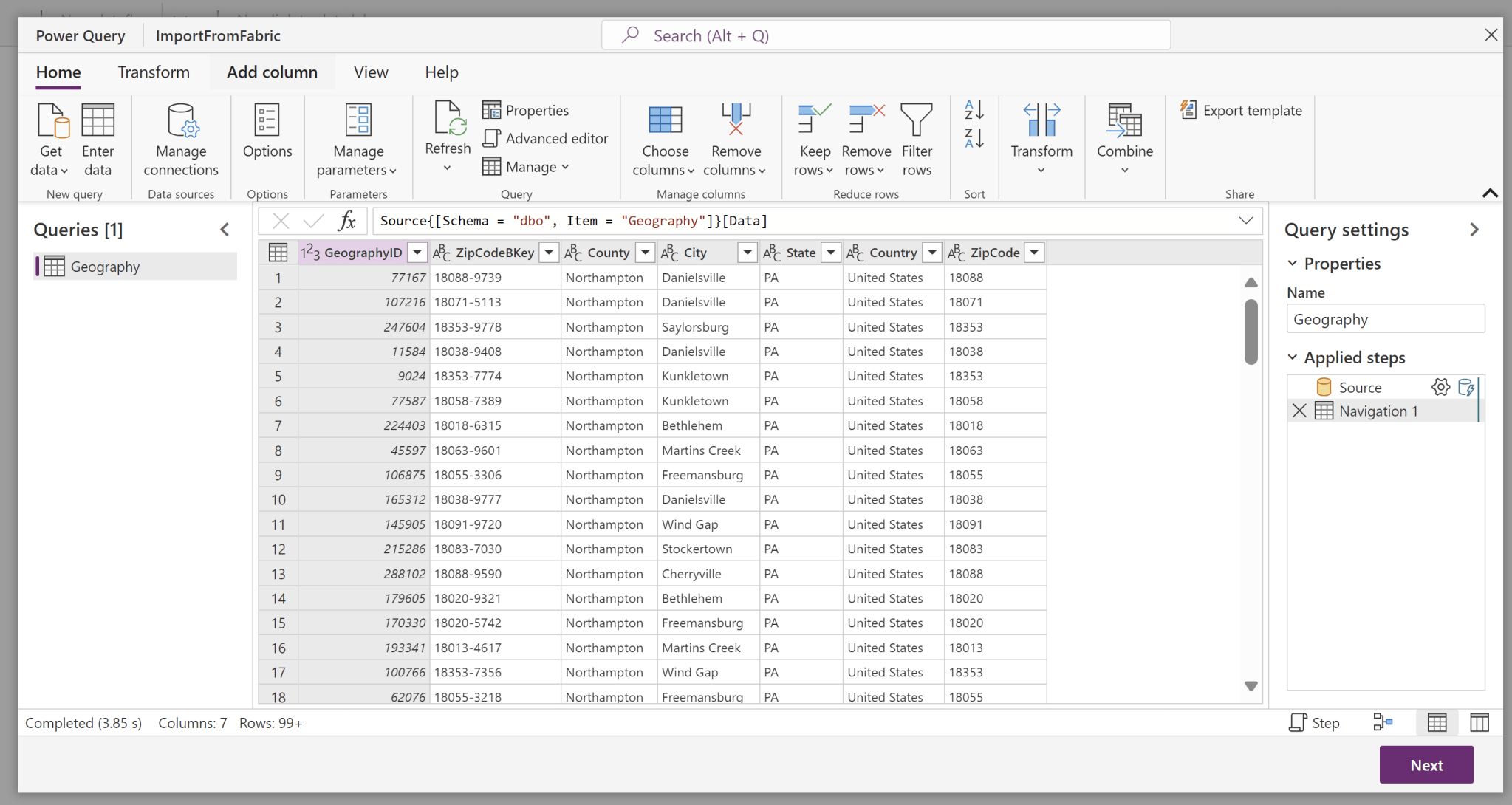Open the View ribbon tab
1512x805 pixels.
coord(370,72)
